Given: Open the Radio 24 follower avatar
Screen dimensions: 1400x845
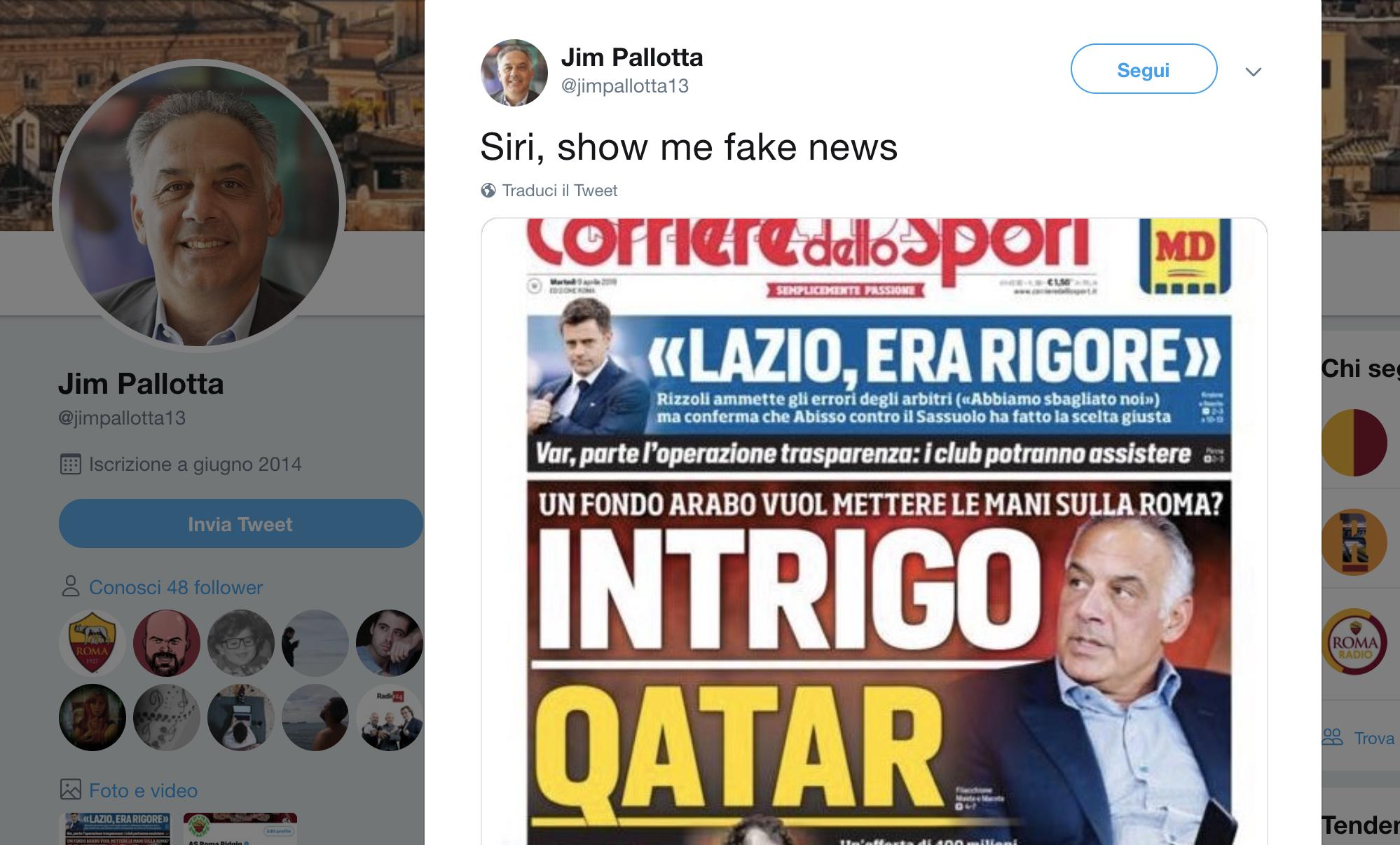Looking at the screenshot, I should pos(390,717).
